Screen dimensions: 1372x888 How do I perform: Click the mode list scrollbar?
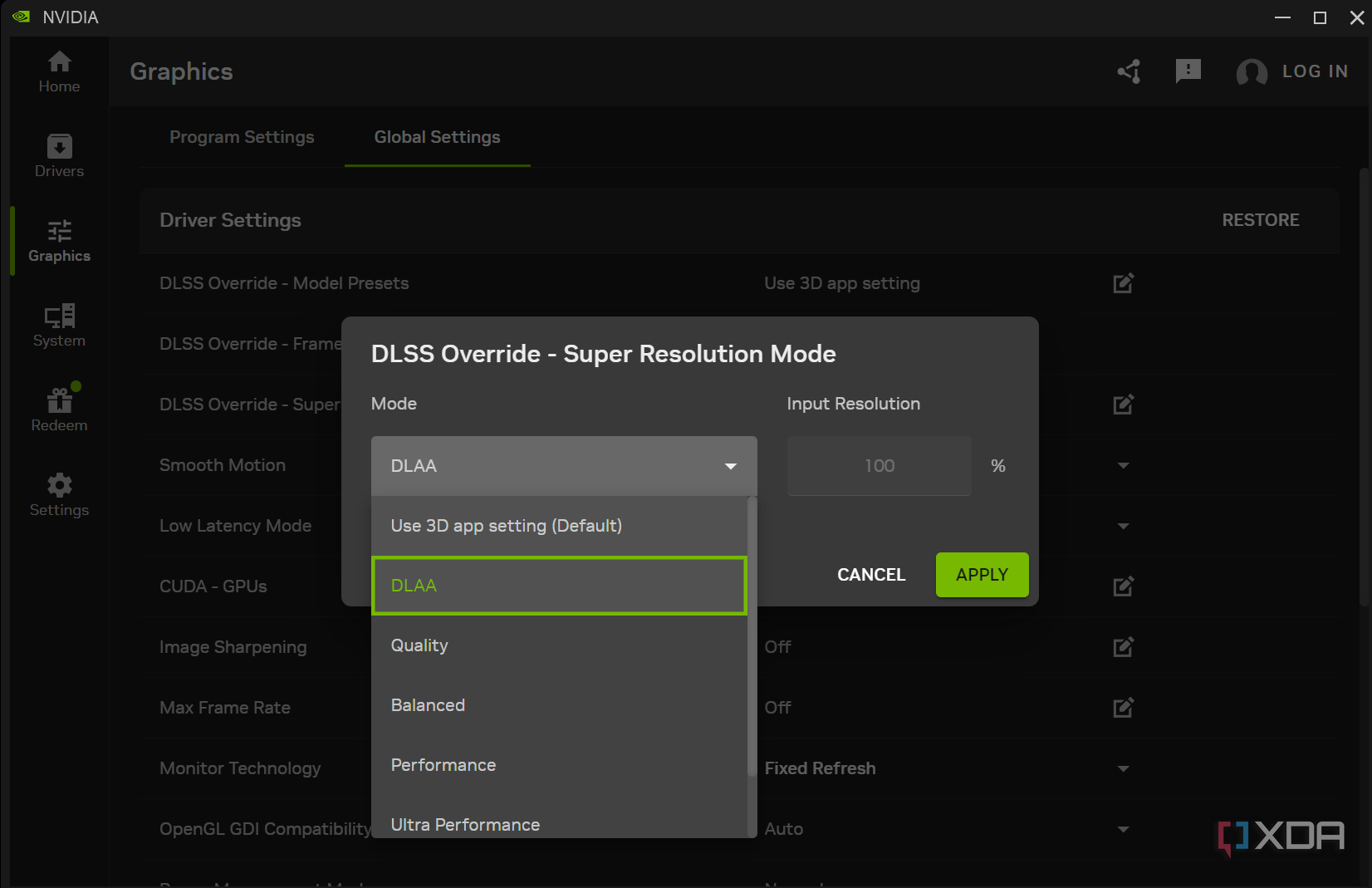pos(752,636)
